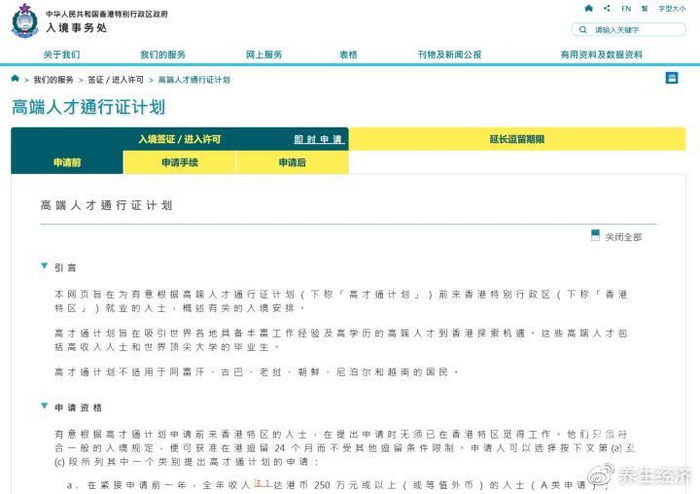Click the print page icon
The width and height of the screenshot is (700, 494).
671,78
